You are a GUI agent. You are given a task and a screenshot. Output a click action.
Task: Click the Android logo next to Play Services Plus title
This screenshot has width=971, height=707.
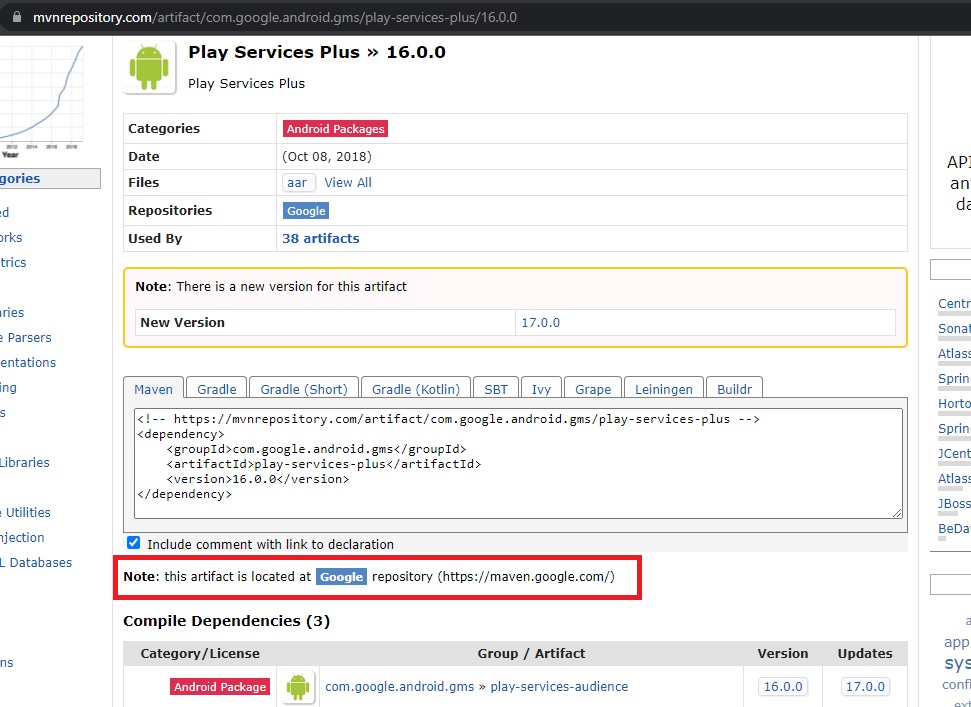(149, 67)
